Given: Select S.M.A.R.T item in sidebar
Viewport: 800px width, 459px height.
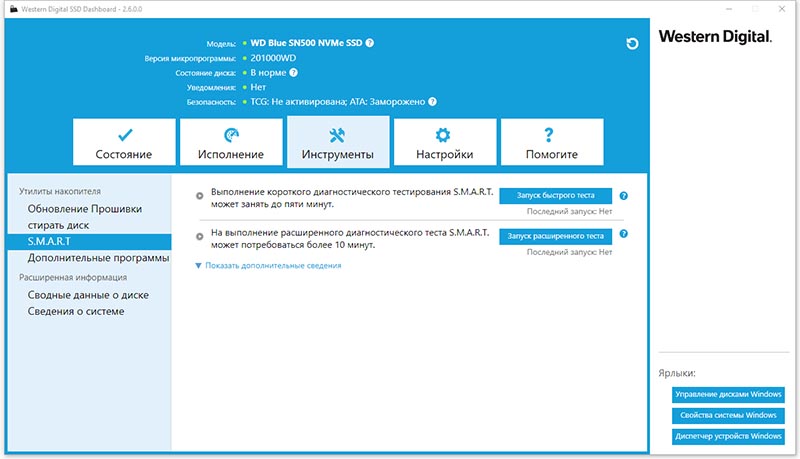Looking at the screenshot, I should click(89, 242).
